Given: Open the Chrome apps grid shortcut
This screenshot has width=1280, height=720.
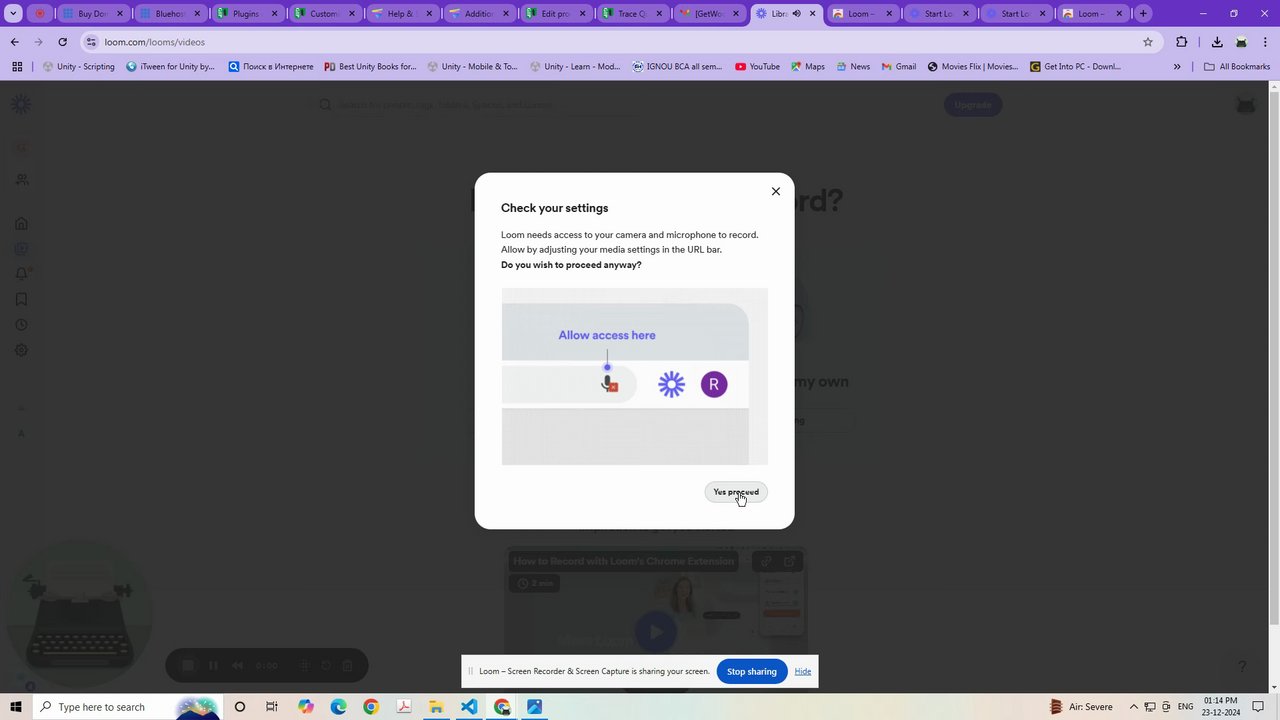Looking at the screenshot, I should (x=17, y=67).
